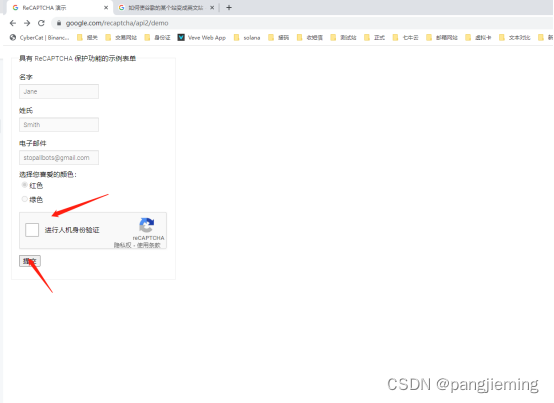The image size is (554, 403).
Task: Click the padlock icon in the address bar
Action: 59,23
